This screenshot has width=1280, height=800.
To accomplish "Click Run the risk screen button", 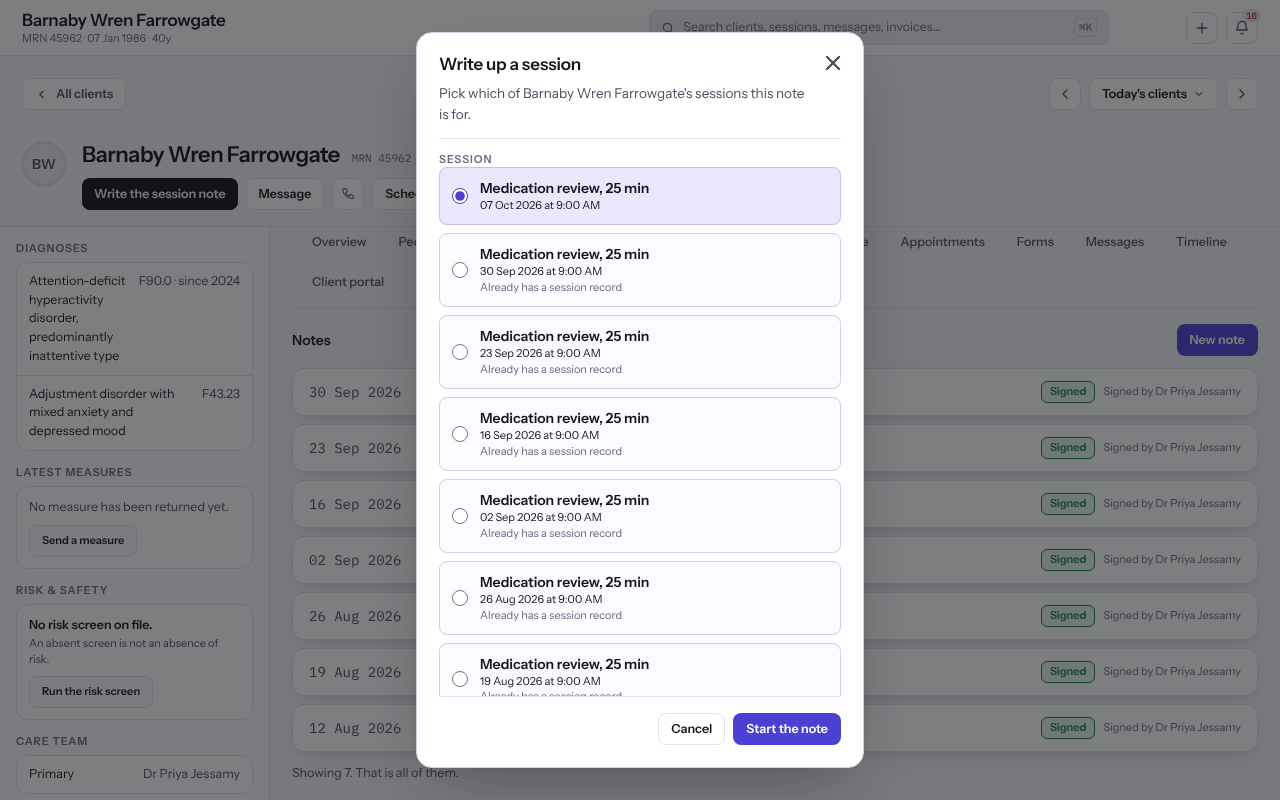I will [91, 692].
